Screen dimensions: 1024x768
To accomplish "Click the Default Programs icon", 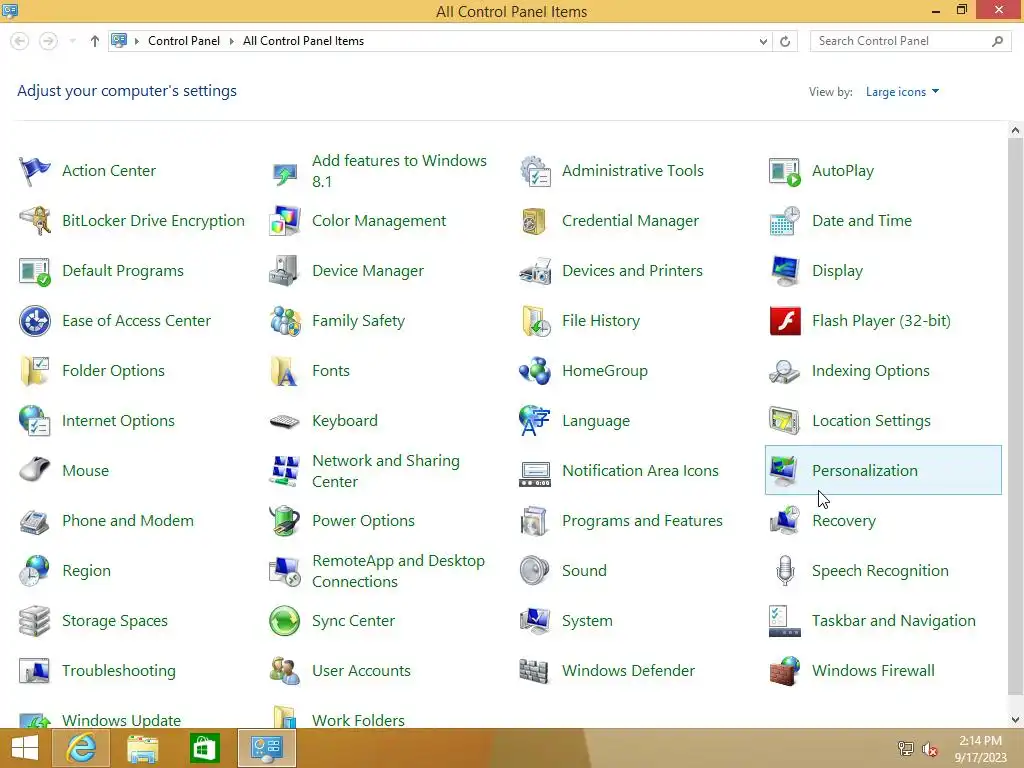I will [x=35, y=271].
